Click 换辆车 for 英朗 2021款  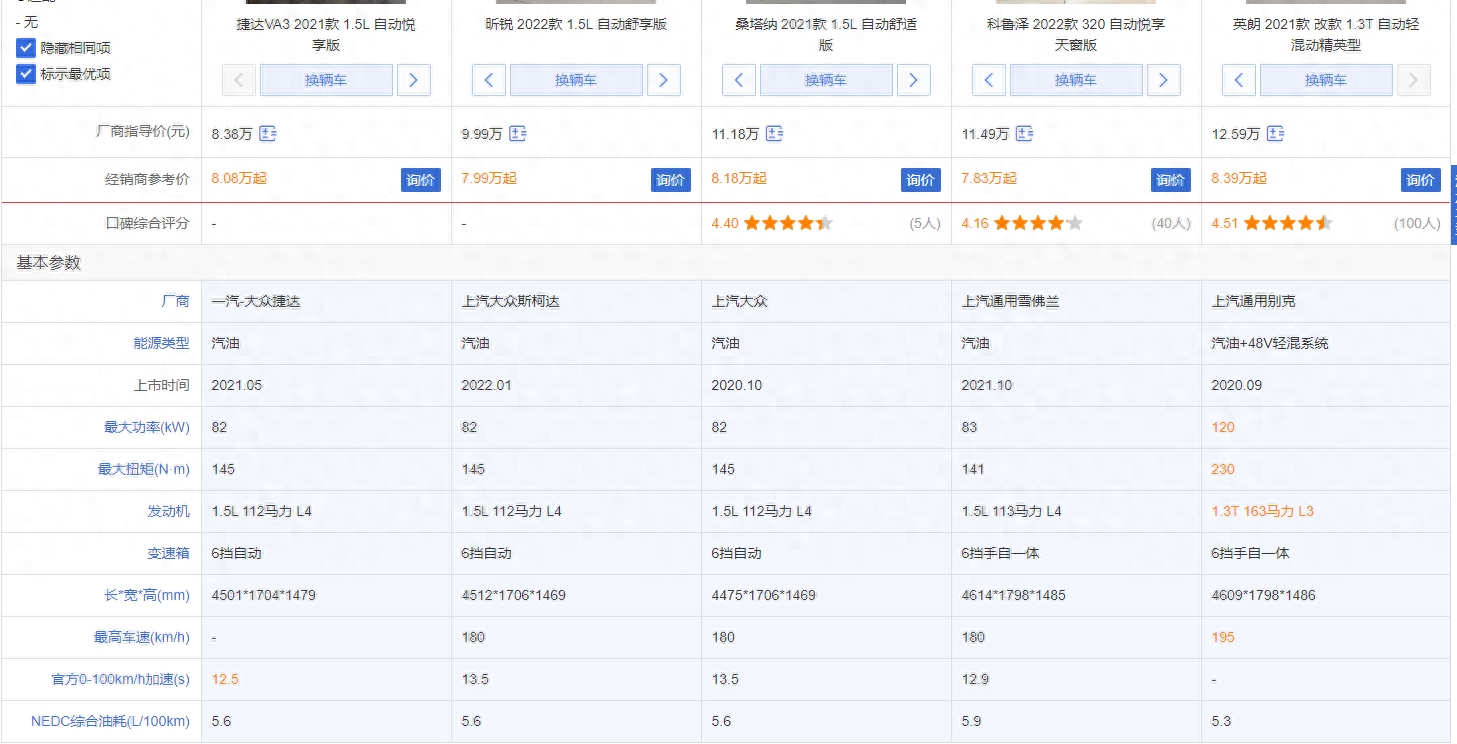pos(1326,80)
